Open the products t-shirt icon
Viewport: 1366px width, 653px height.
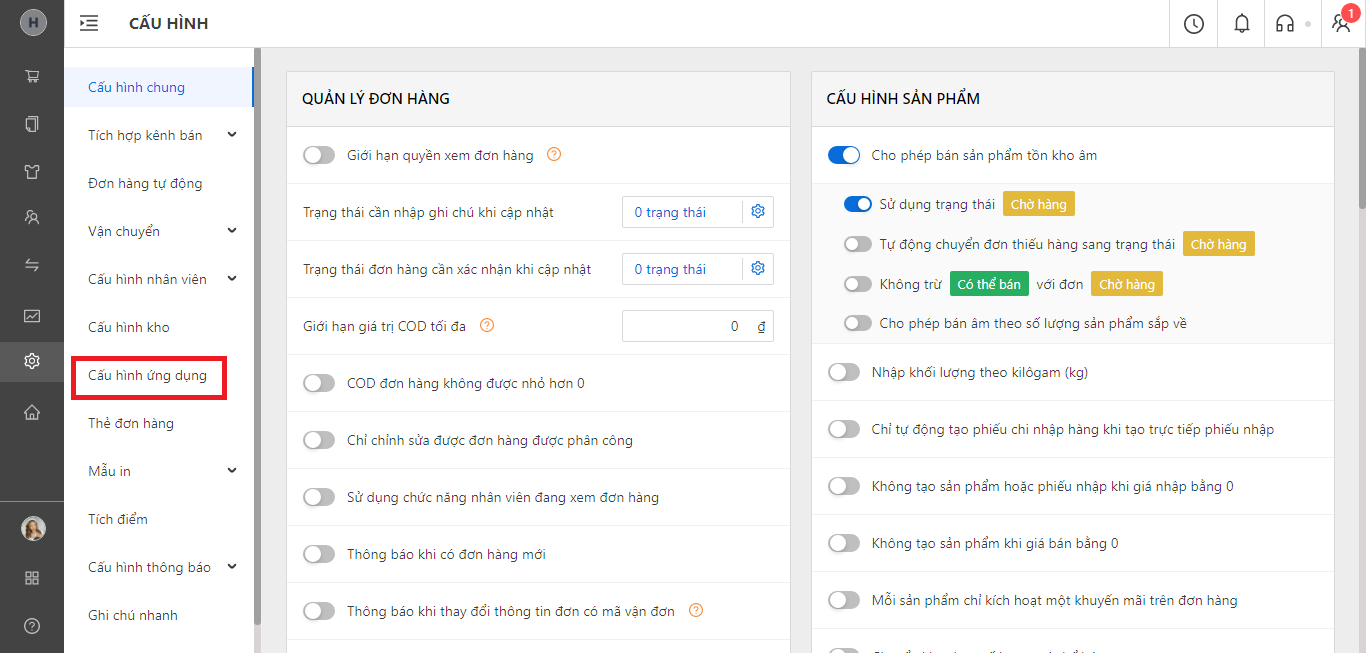(x=32, y=171)
